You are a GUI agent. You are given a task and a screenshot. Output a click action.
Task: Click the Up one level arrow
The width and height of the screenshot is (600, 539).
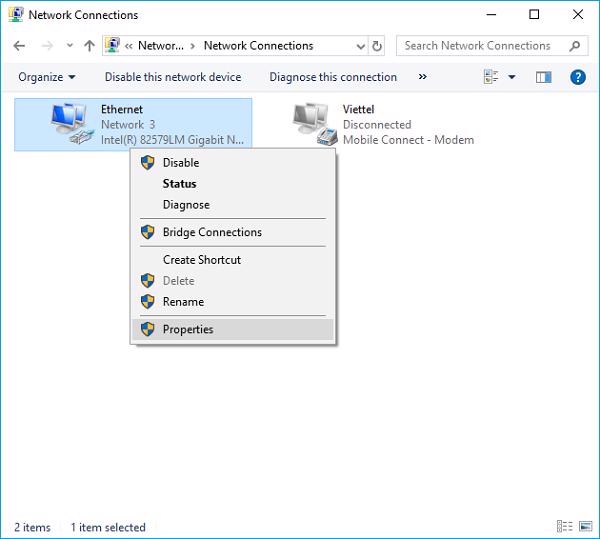(90, 46)
